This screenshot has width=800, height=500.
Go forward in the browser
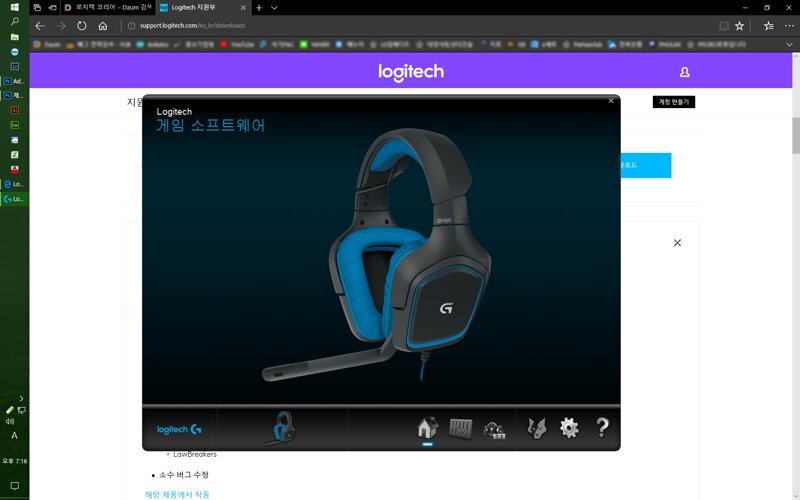(61, 26)
